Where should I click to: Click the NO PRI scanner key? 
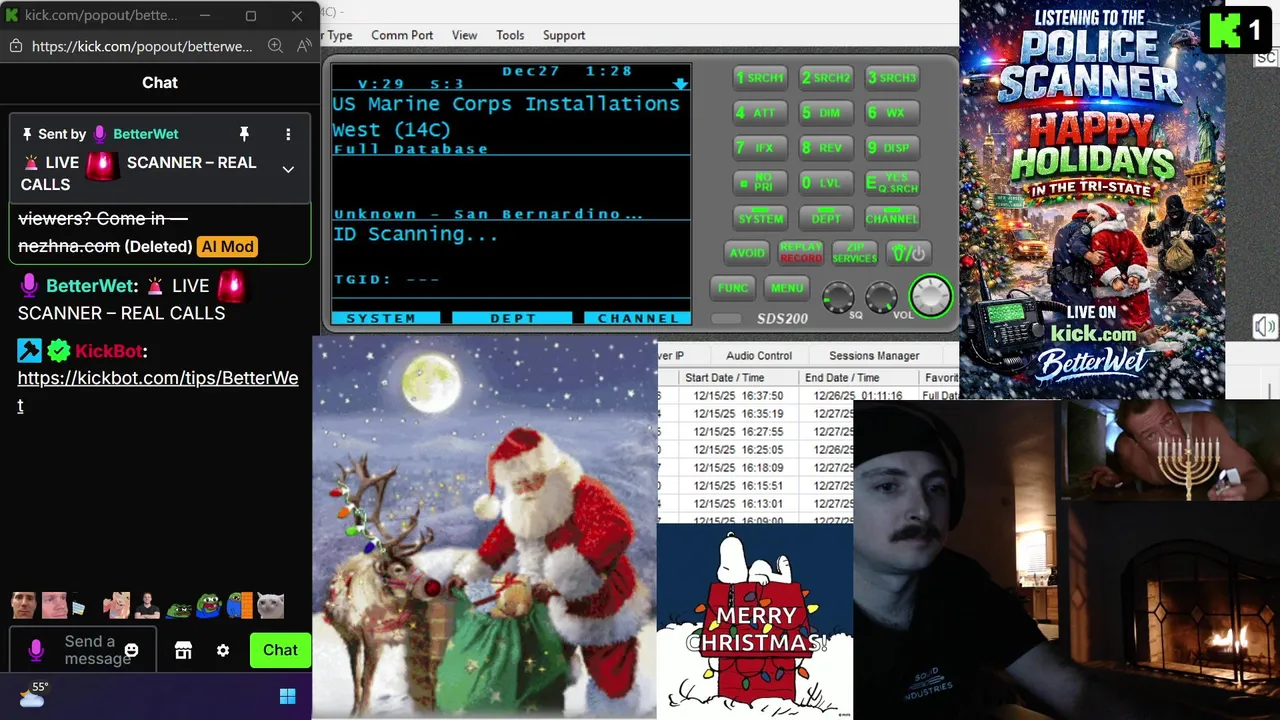[759, 183]
